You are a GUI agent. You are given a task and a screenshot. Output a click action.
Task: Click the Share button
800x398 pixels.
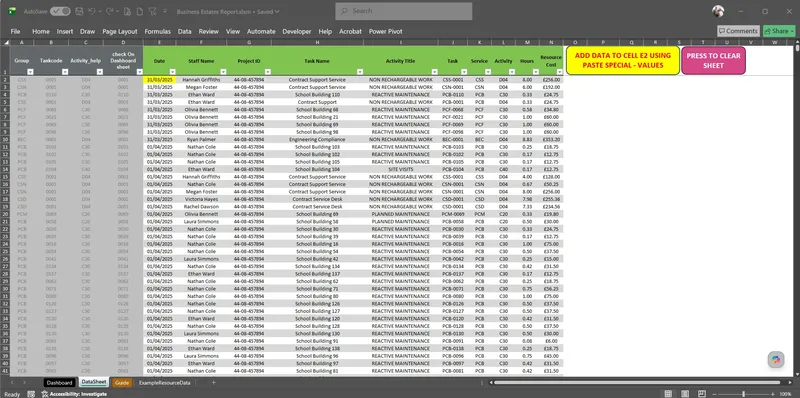click(778, 31)
